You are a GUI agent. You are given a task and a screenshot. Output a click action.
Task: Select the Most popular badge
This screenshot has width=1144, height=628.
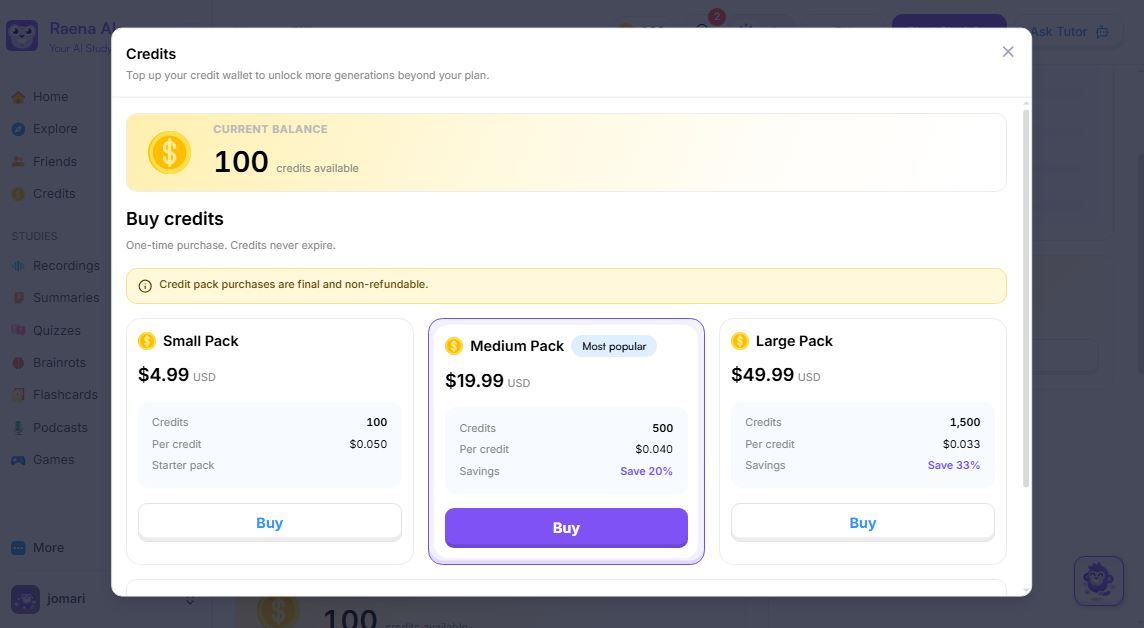tap(614, 346)
